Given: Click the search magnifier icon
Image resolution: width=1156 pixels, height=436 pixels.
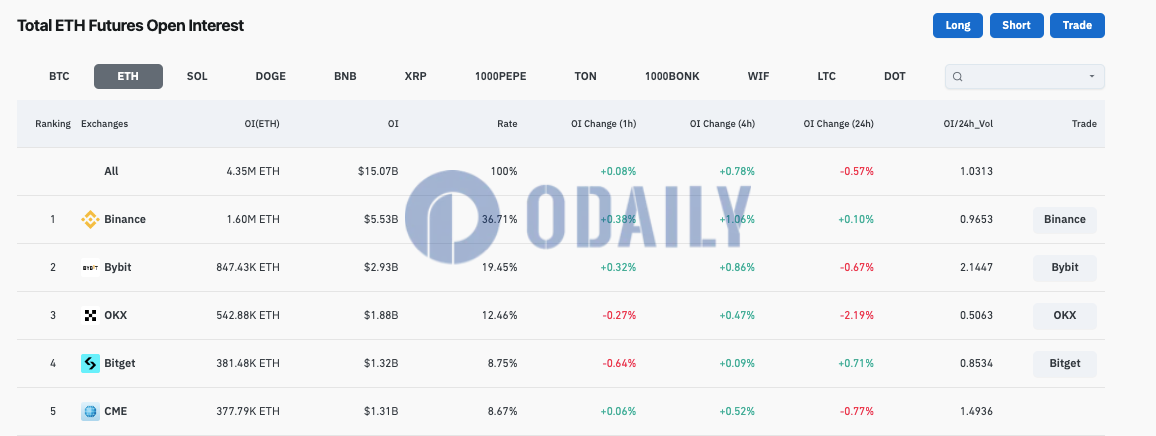Looking at the screenshot, I should click(x=958, y=77).
